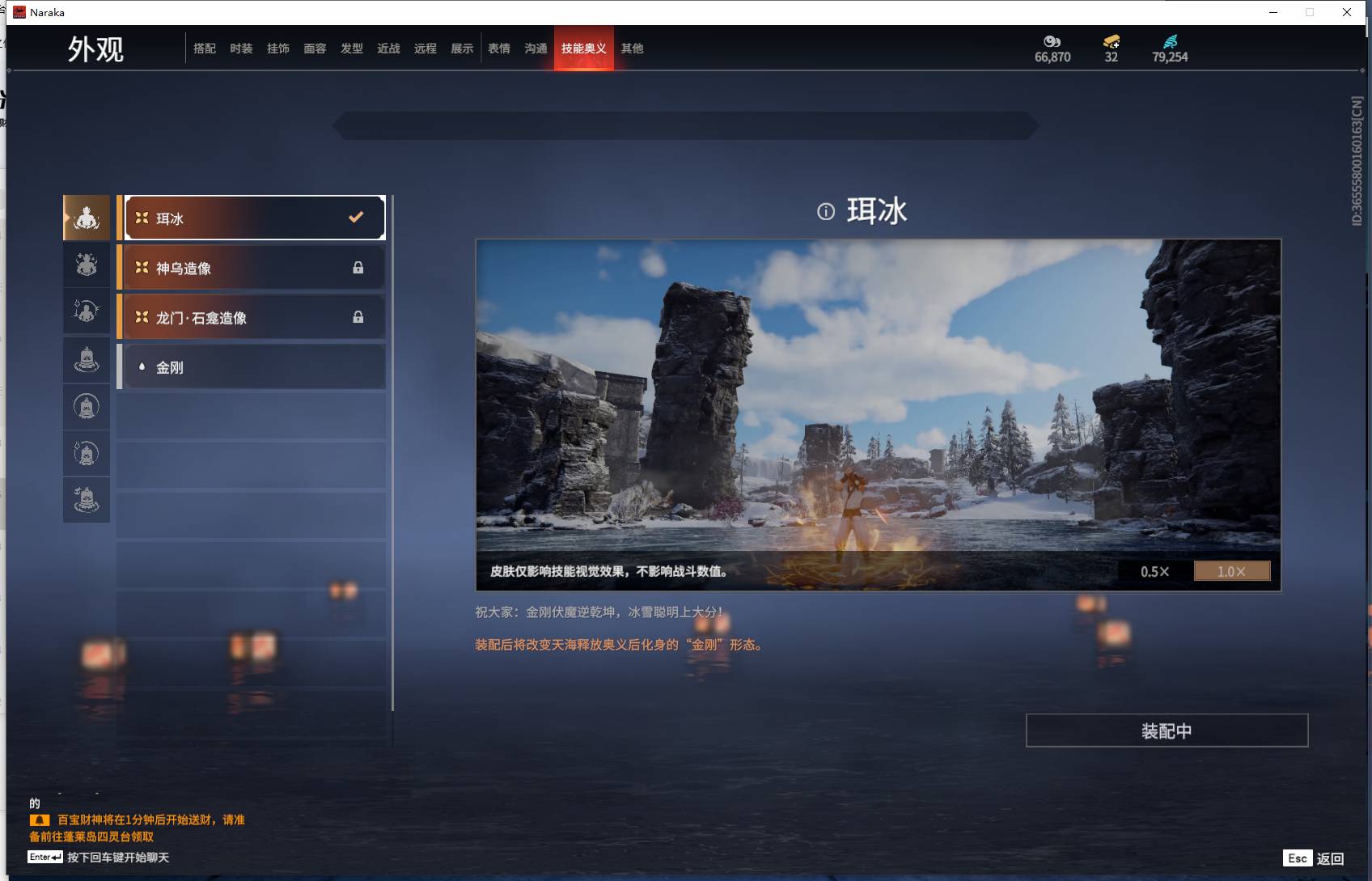Click lock icon on 神鸟造像 row
The height and width of the screenshot is (881, 1372).
[358, 268]
